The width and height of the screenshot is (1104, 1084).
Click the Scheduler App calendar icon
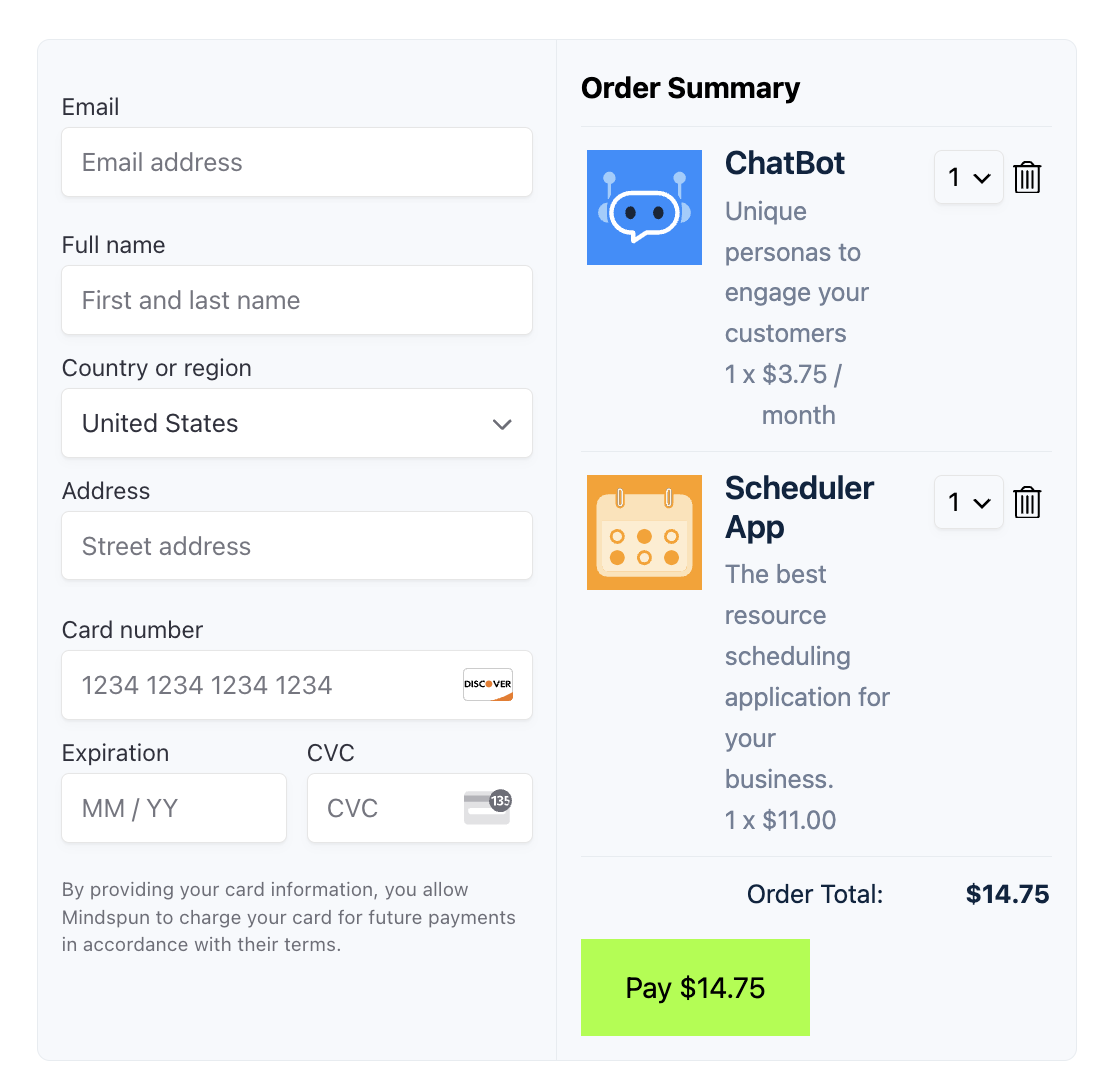click(x=644, y=533)
